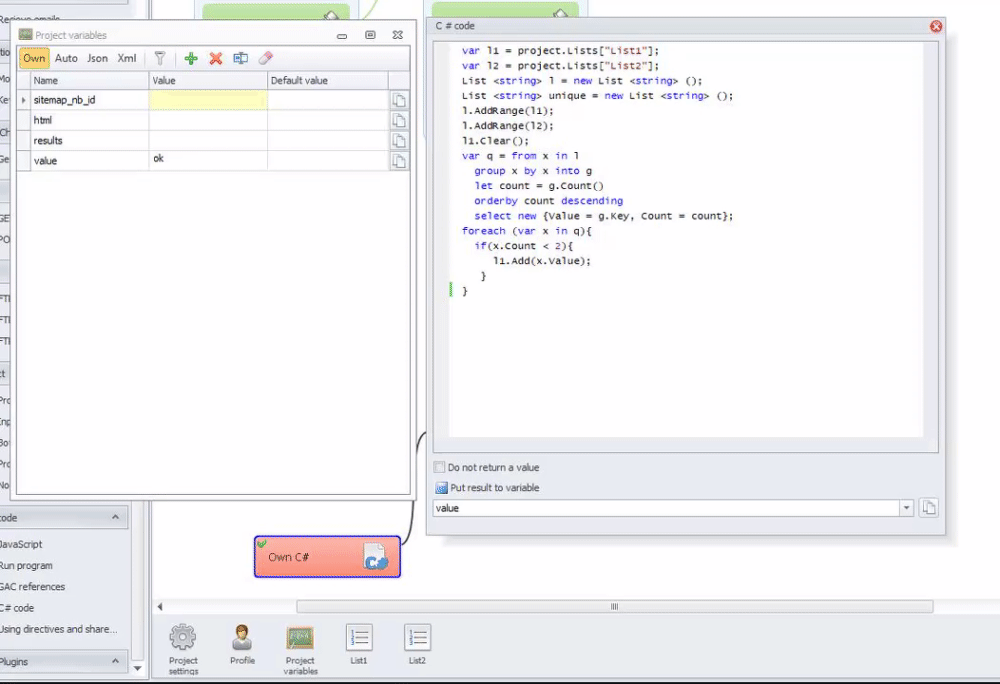The height and width of the screenshot is (684, 1000).
Task: Maximize the Project variables window
Action: click(370, 35)
